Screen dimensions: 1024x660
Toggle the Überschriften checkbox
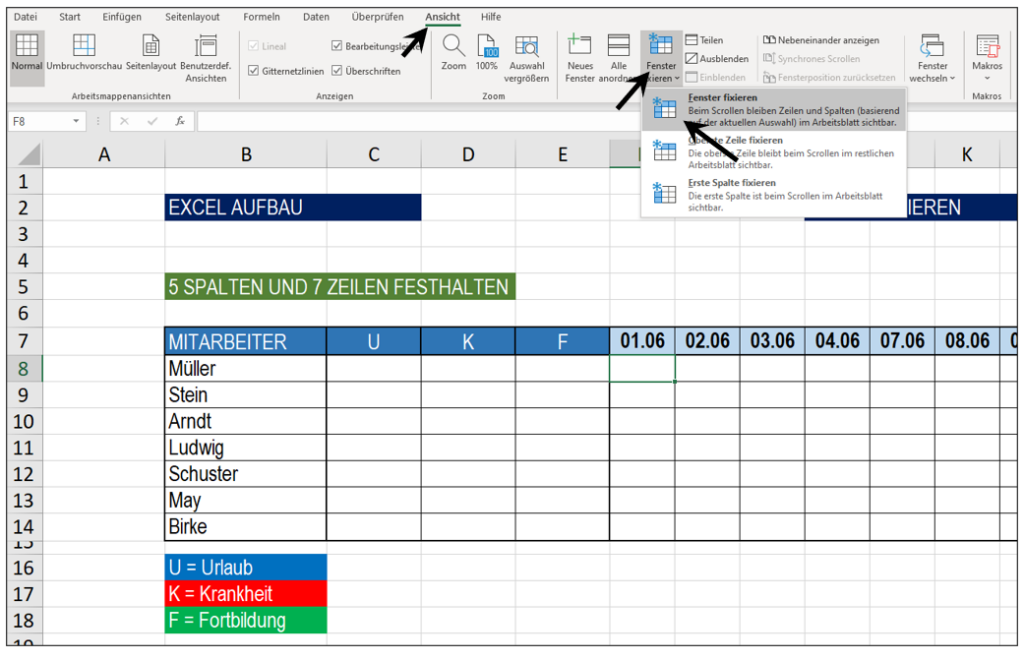pyautogui.click(x=337, y=71)
